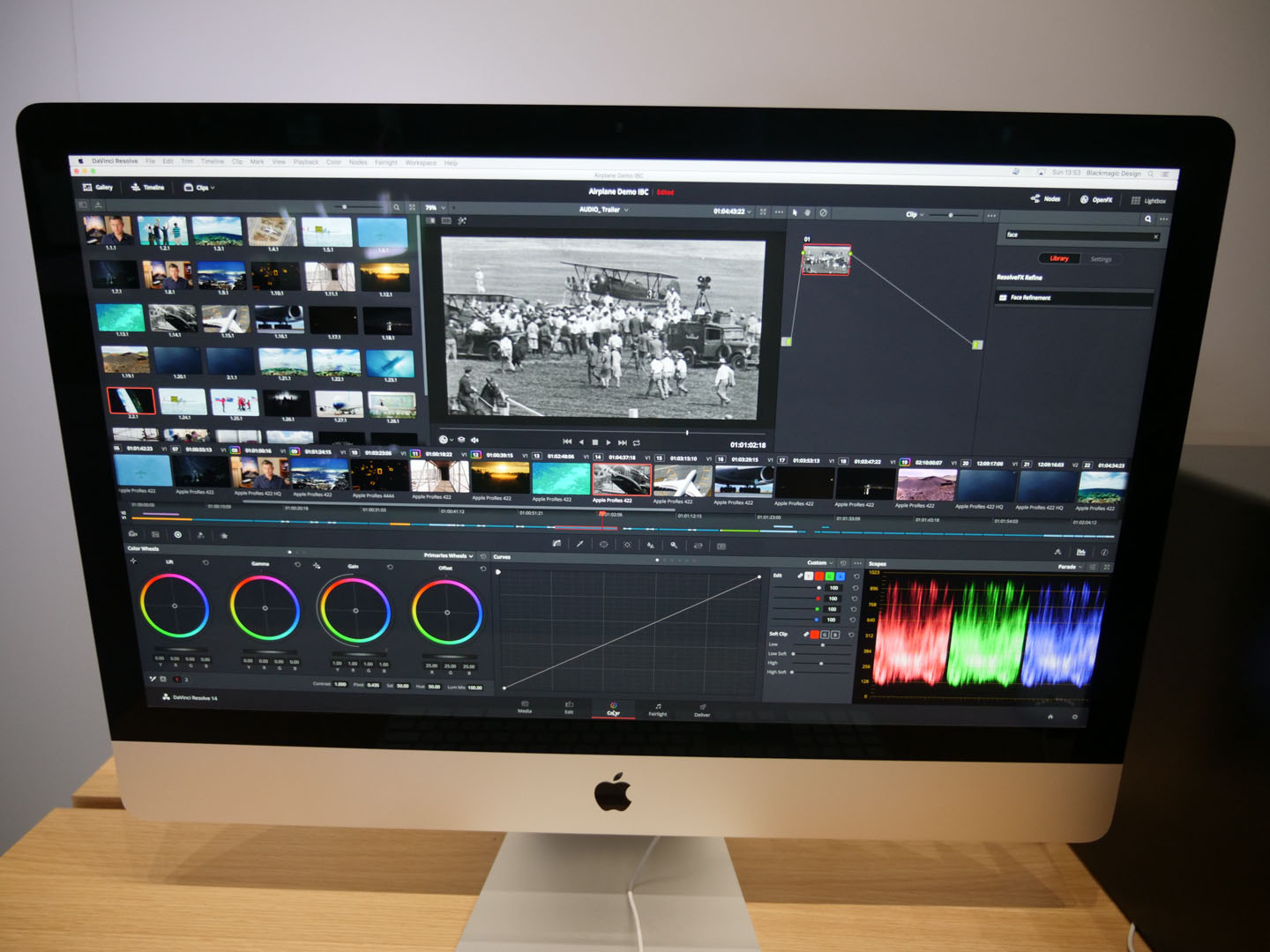Image resolution: width=1270 pixels, height=952 pixels.
Task: Open the Playback menu in menu bar
Action: (x=306, y=162)
